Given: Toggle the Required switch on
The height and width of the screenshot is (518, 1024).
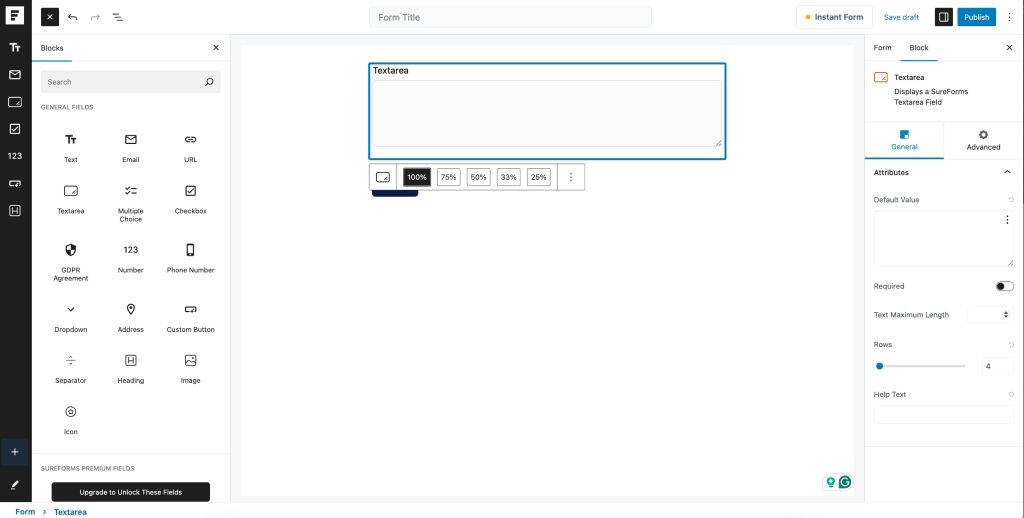Looking at the screenshot, I should (1004, 286).
